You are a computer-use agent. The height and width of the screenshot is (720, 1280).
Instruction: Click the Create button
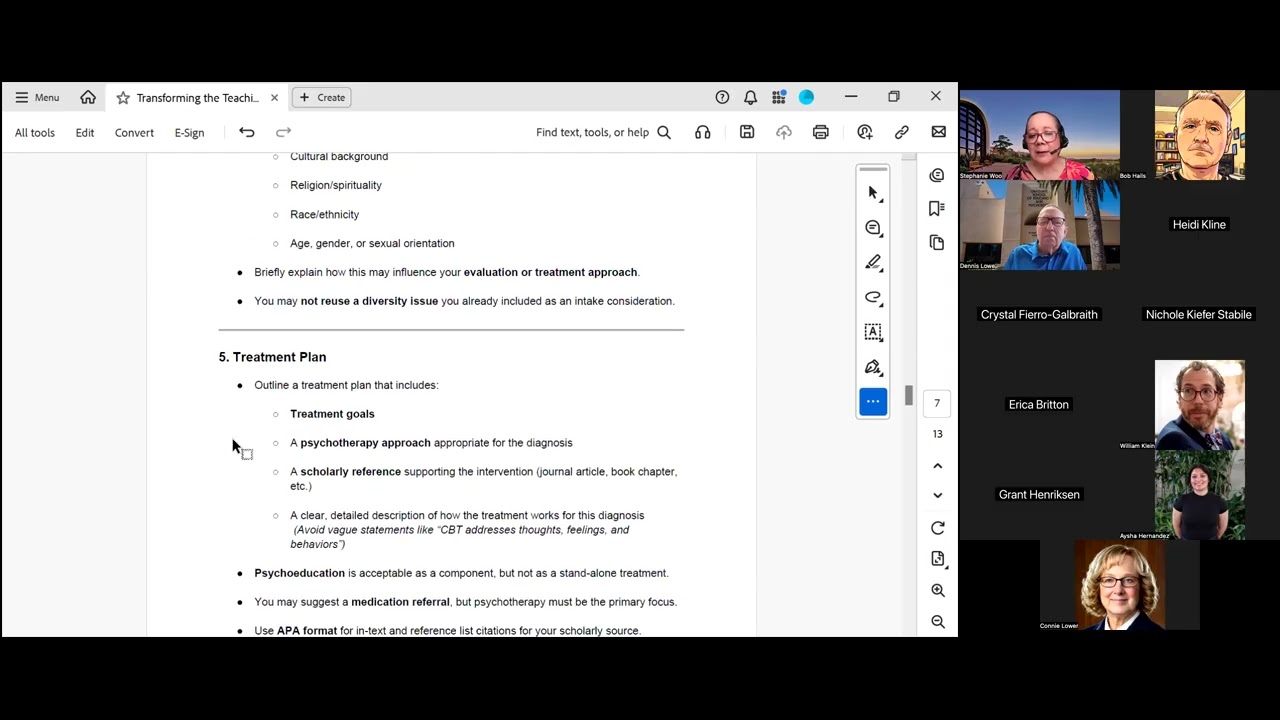(x=322, y=97)
